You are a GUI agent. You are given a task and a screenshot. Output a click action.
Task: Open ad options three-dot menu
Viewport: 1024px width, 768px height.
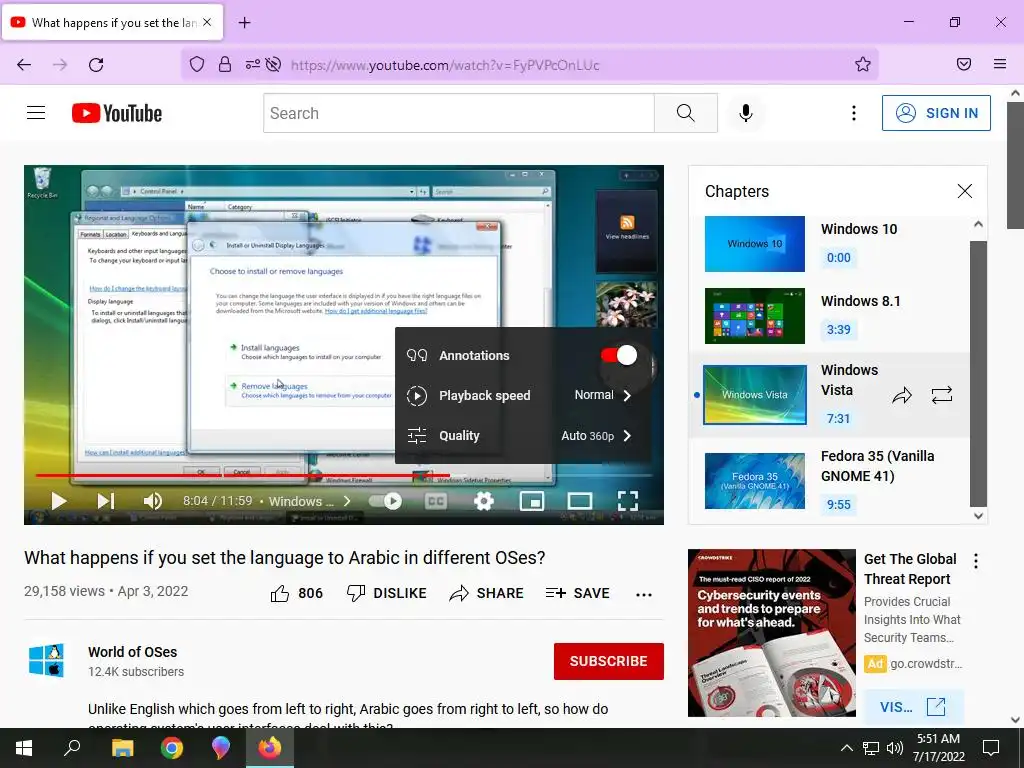(976, 561)
